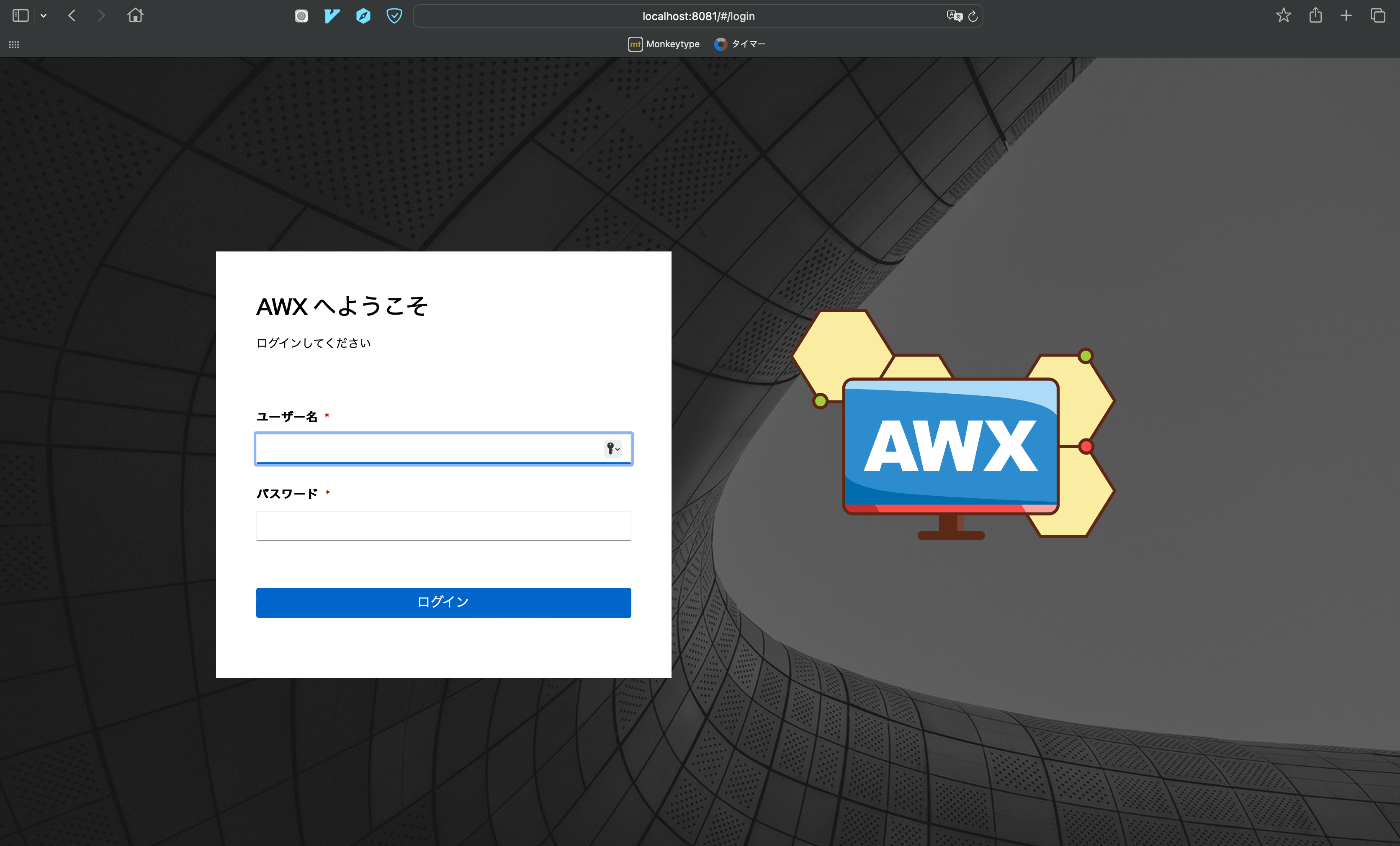Click the AWX へようこそ heading

[x=342, y=306]
